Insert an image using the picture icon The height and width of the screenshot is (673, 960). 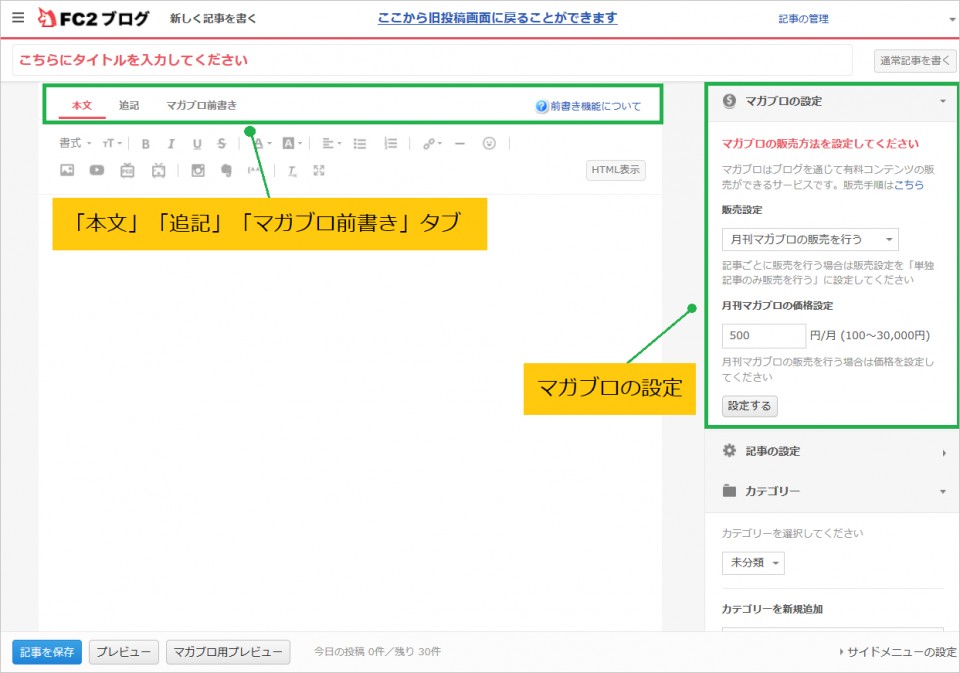[67, 171]
